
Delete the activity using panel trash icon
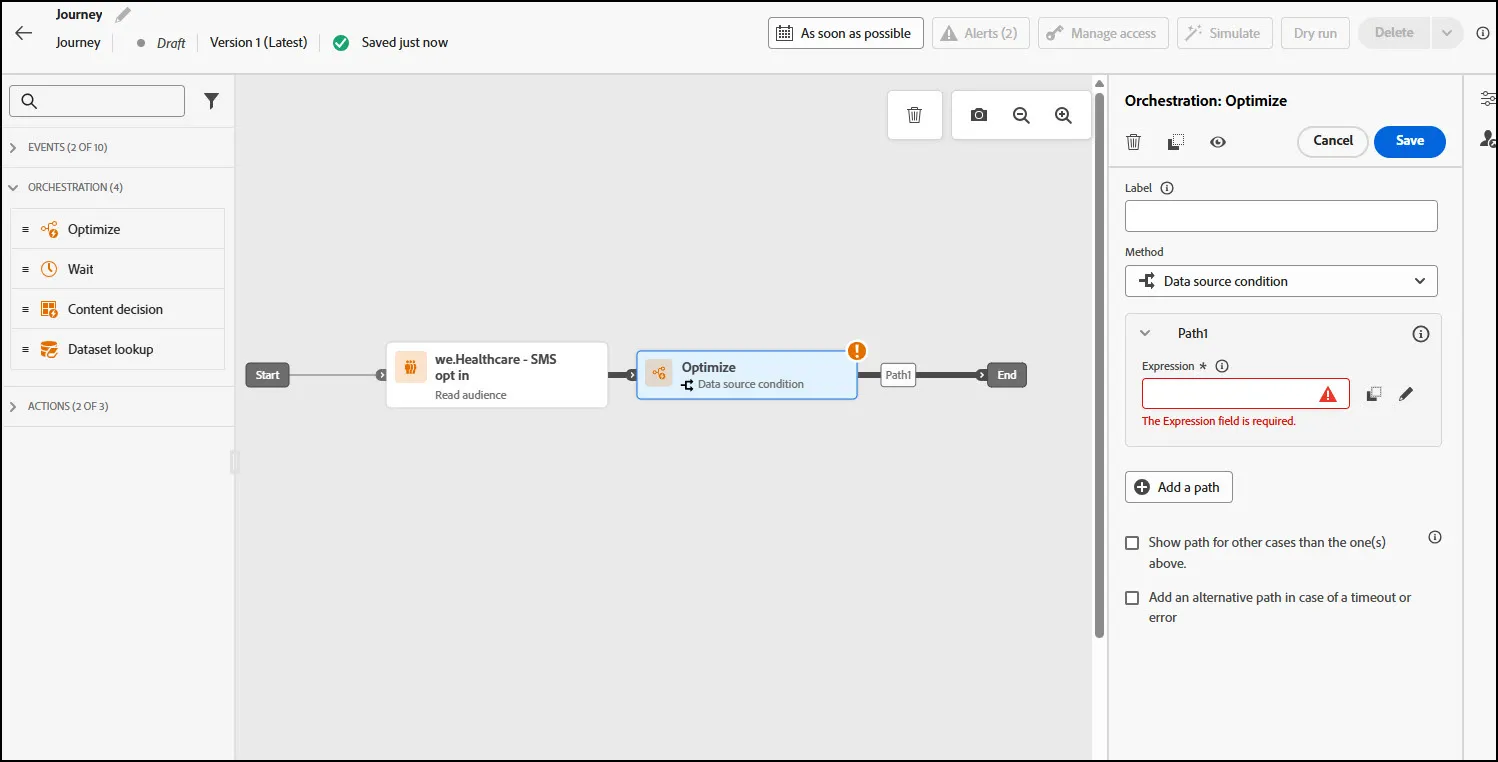click(x=1133, y=142)
